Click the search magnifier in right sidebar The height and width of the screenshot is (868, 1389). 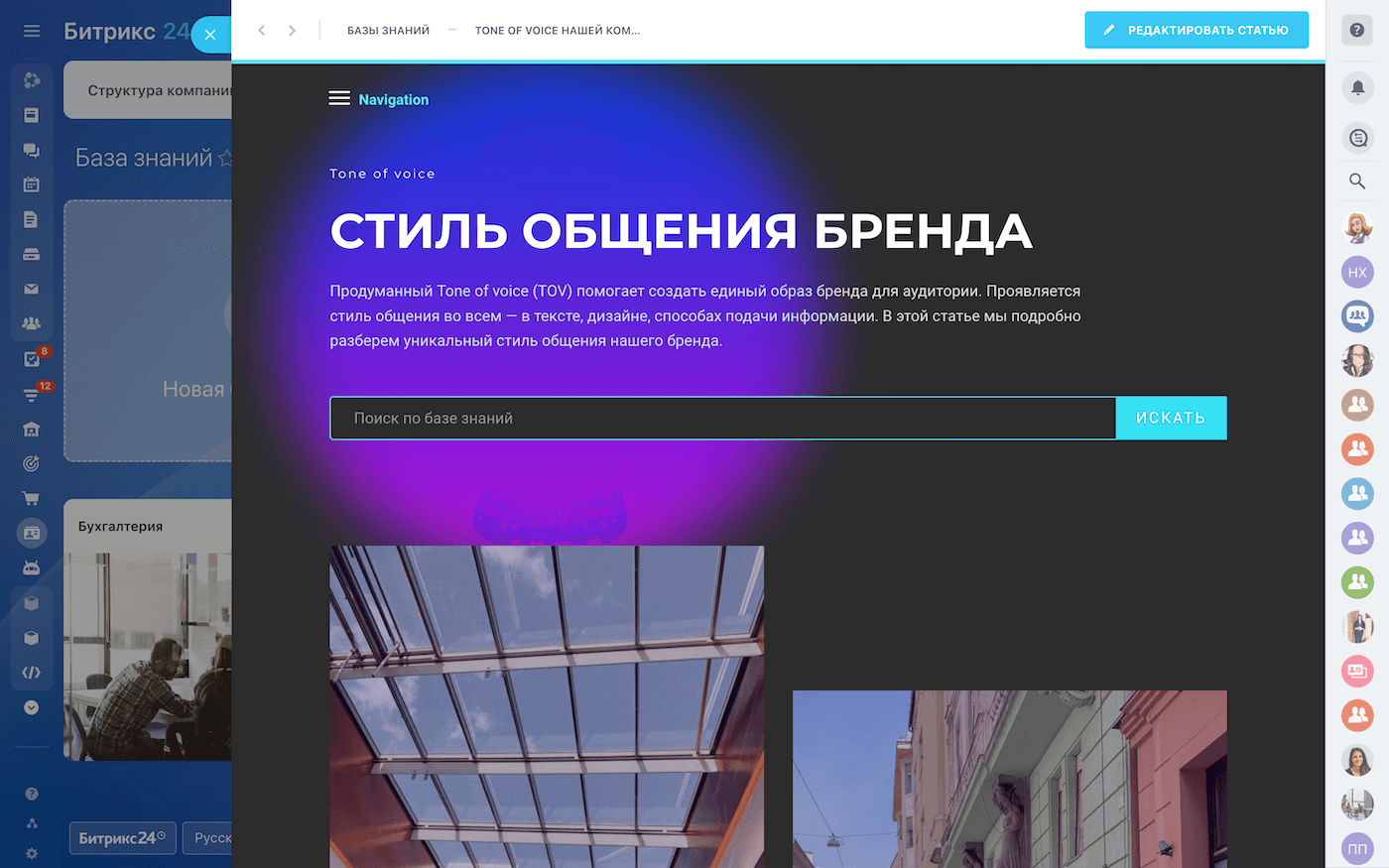click(x=1357, y=181)
